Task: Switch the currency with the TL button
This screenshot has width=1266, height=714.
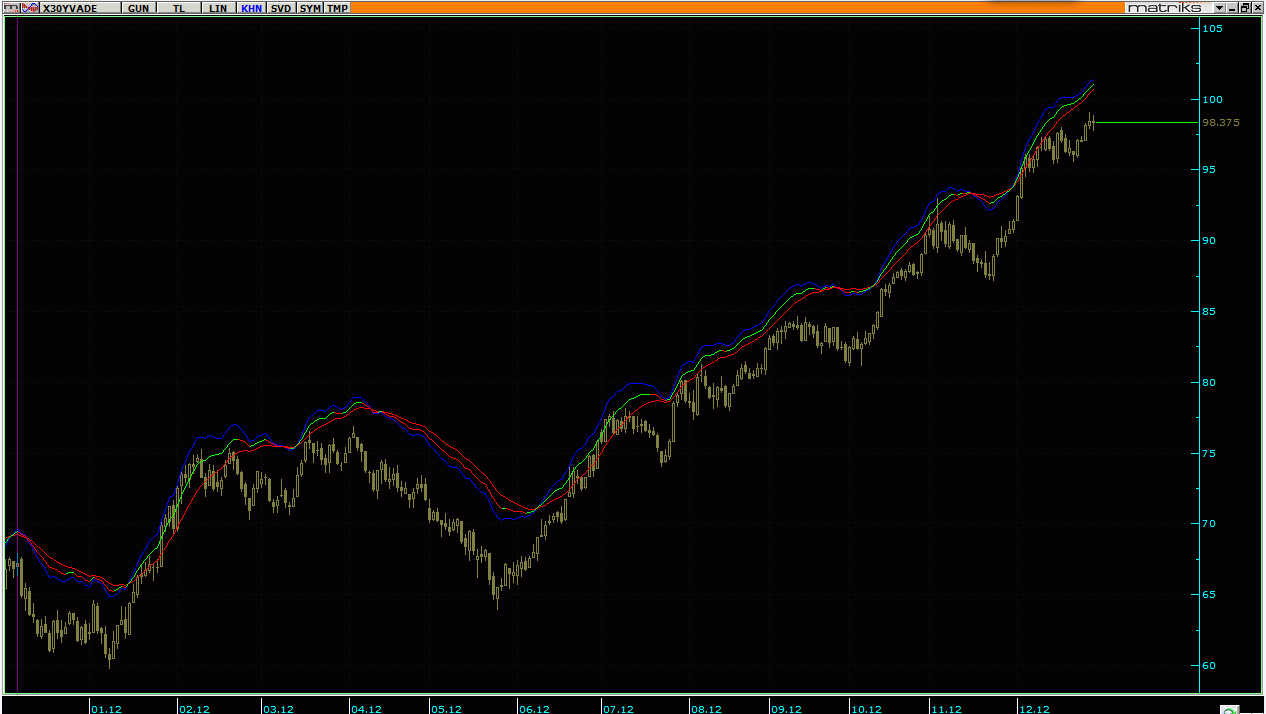Action: pos(179,7)
